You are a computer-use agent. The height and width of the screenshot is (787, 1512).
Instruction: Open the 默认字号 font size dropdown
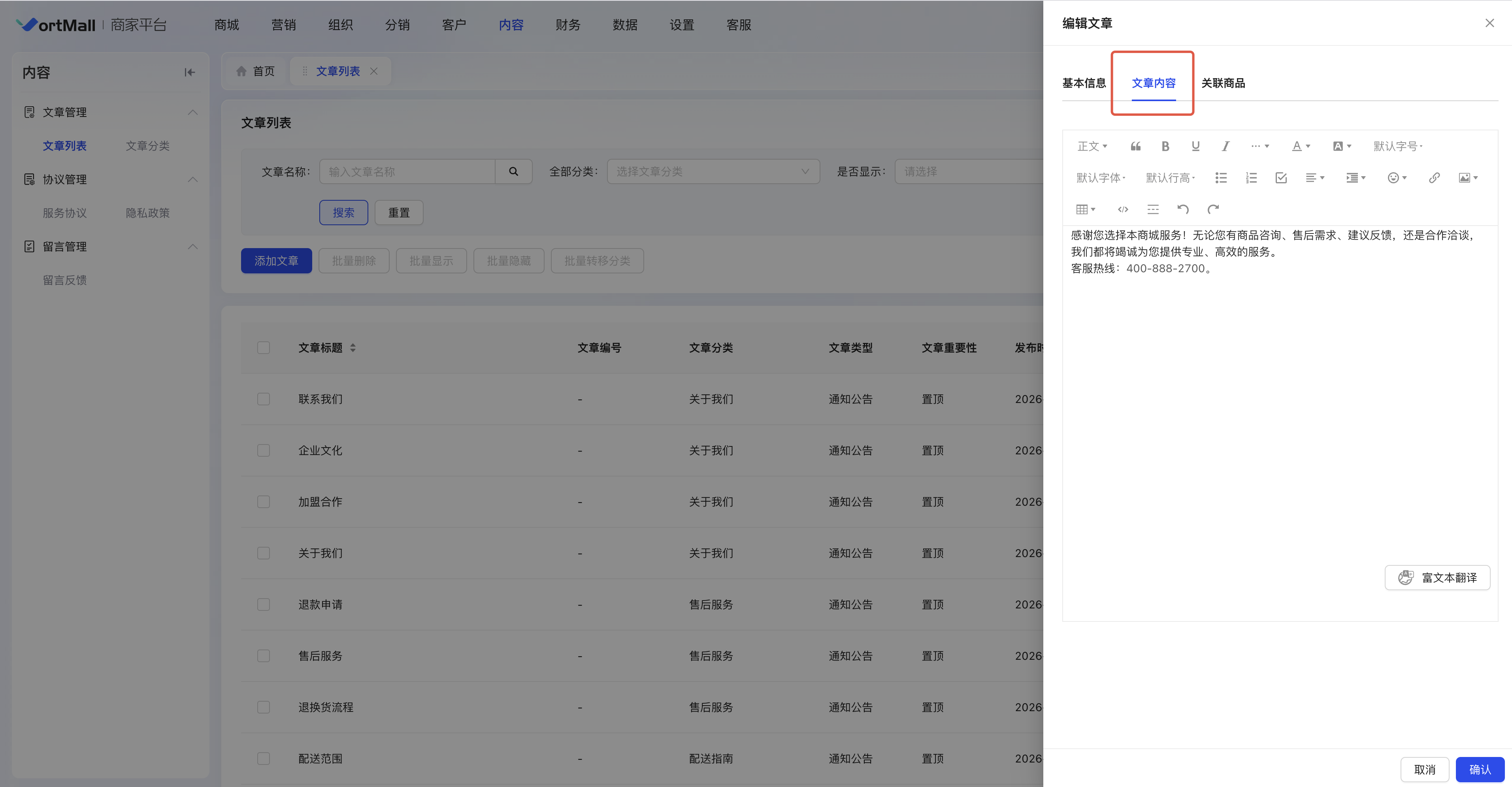1397,146
